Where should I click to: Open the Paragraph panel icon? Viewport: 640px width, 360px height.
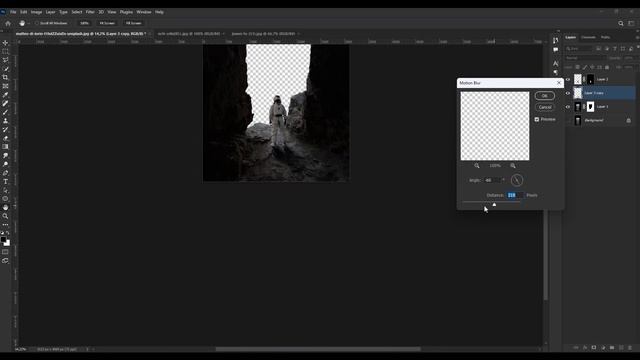(x=556, y=72)
